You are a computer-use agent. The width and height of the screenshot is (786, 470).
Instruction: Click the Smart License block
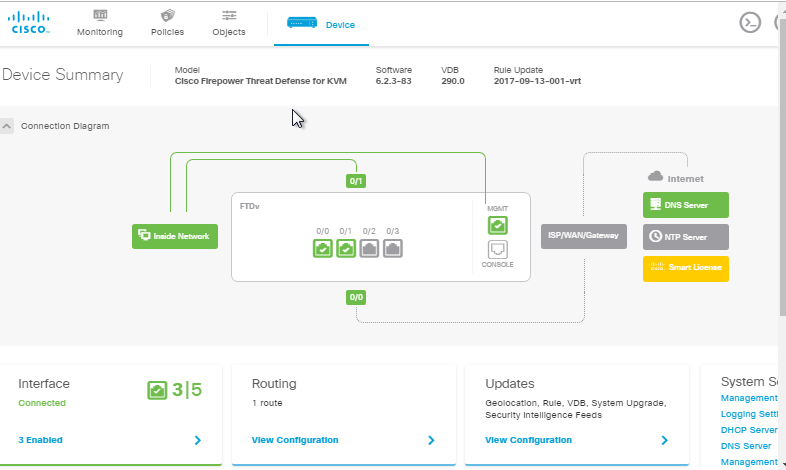coord(686,269)
